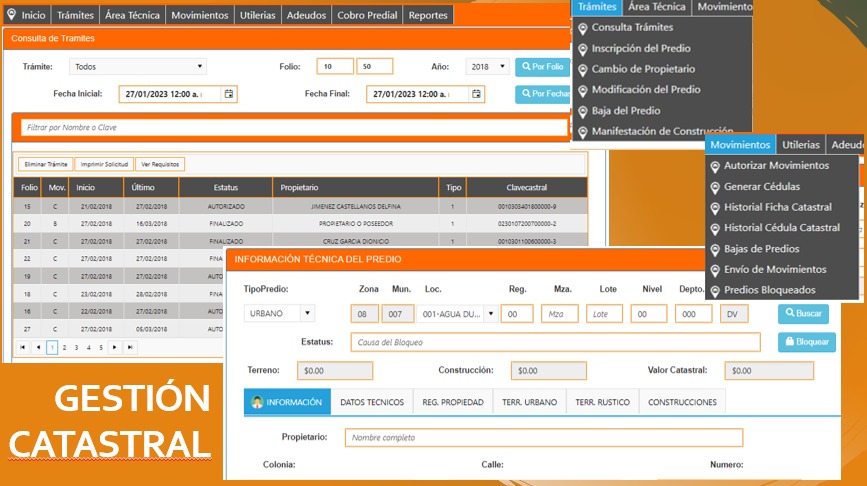Switch to the DATOS TECNICOS tab

(372, 402)
